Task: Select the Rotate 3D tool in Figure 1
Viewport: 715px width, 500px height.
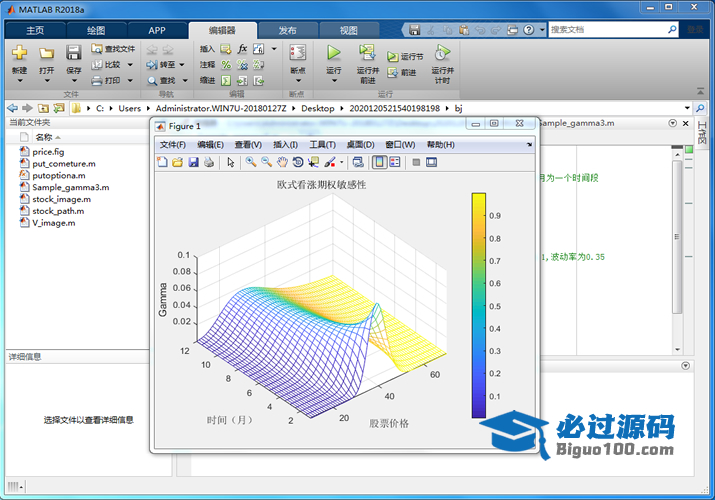Action: (298, 162)
